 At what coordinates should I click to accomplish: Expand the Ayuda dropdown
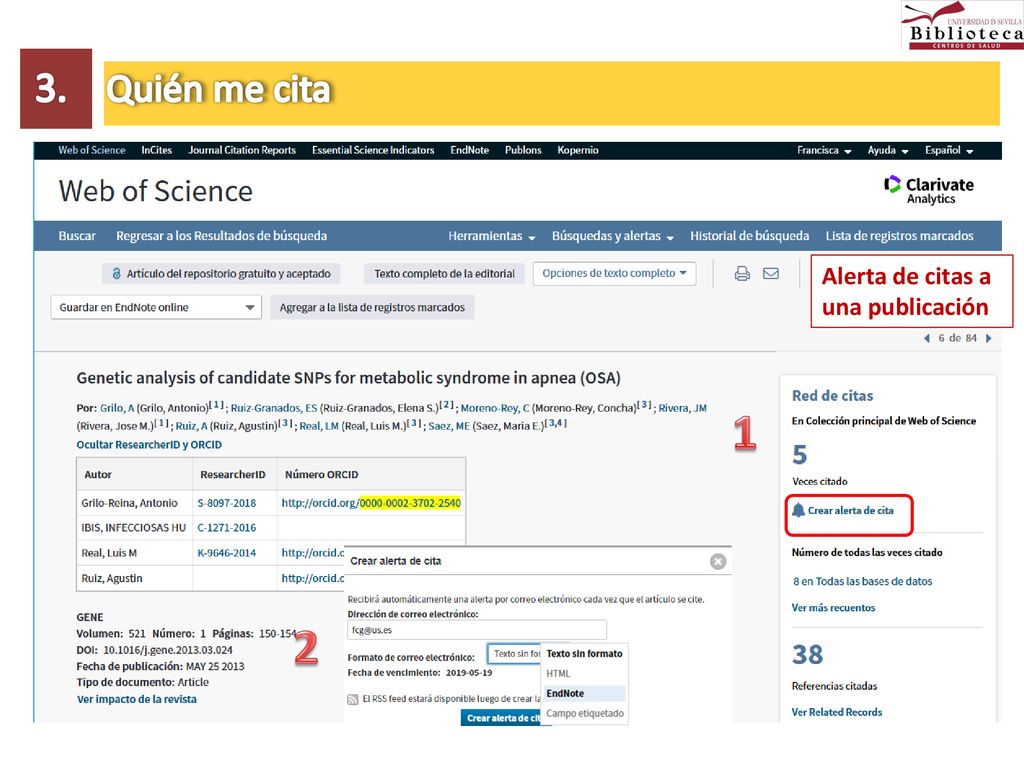pos(888,150)
